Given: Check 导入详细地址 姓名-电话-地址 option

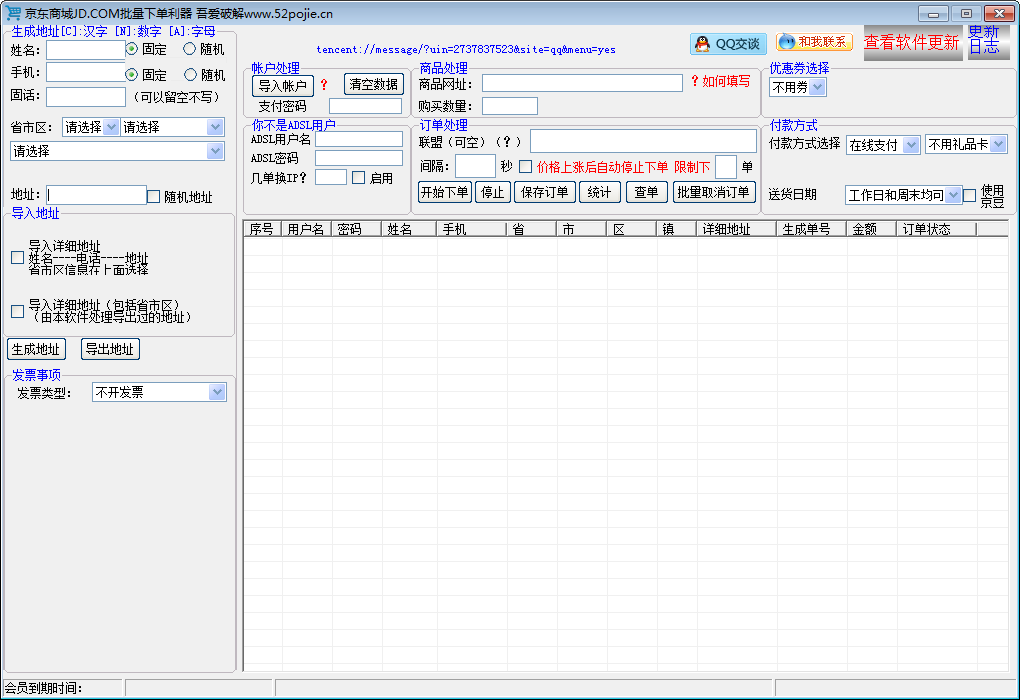Looking at the screenshot, I should click(18, 258).
